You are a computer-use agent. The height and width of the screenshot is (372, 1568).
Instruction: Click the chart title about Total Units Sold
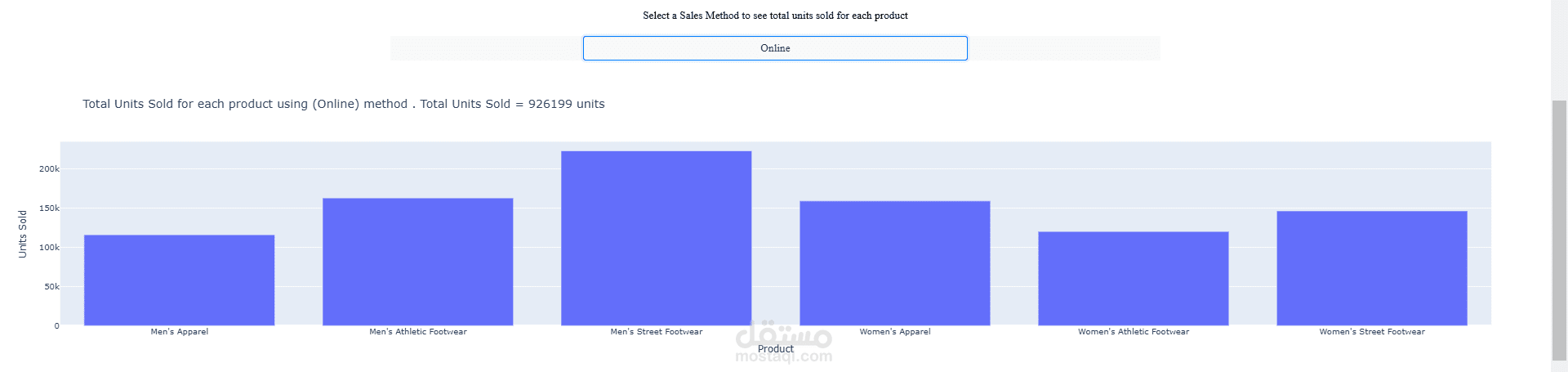[343, 104]
